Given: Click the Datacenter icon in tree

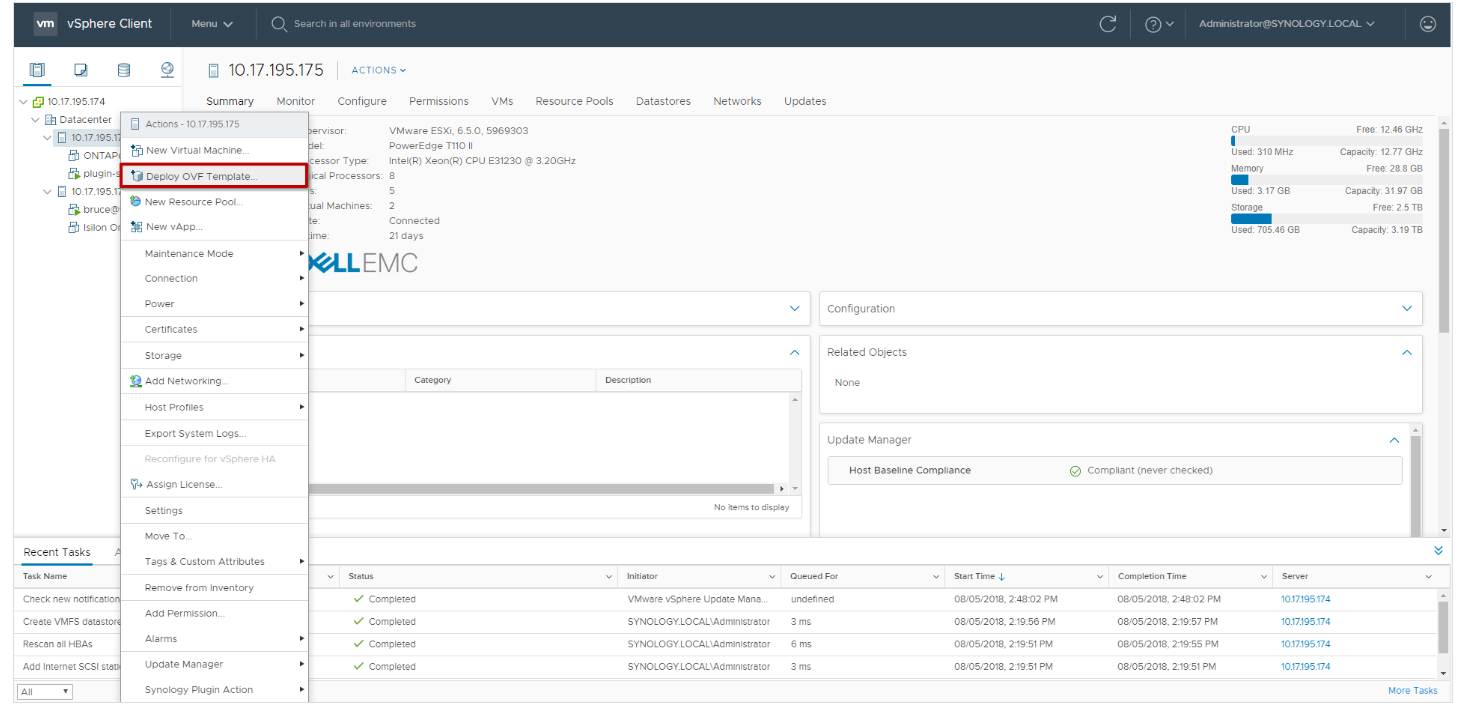Looking at the screenshot, I should point(51,120).
